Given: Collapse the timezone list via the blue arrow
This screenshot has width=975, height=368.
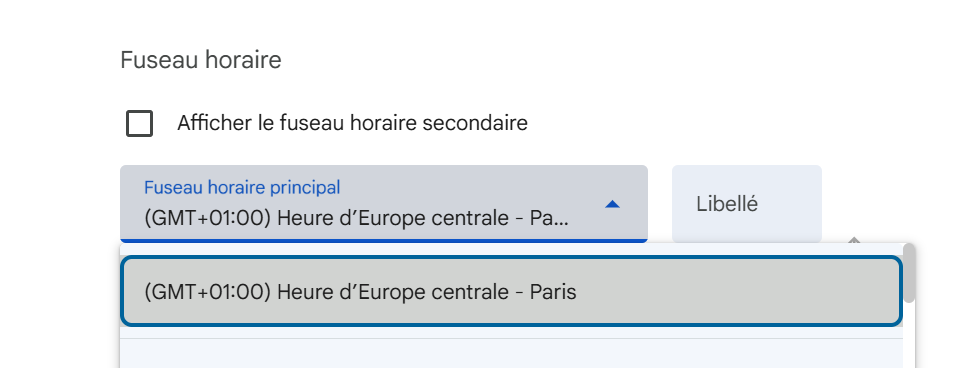Looking at the screenshot, I should point(612,204).
